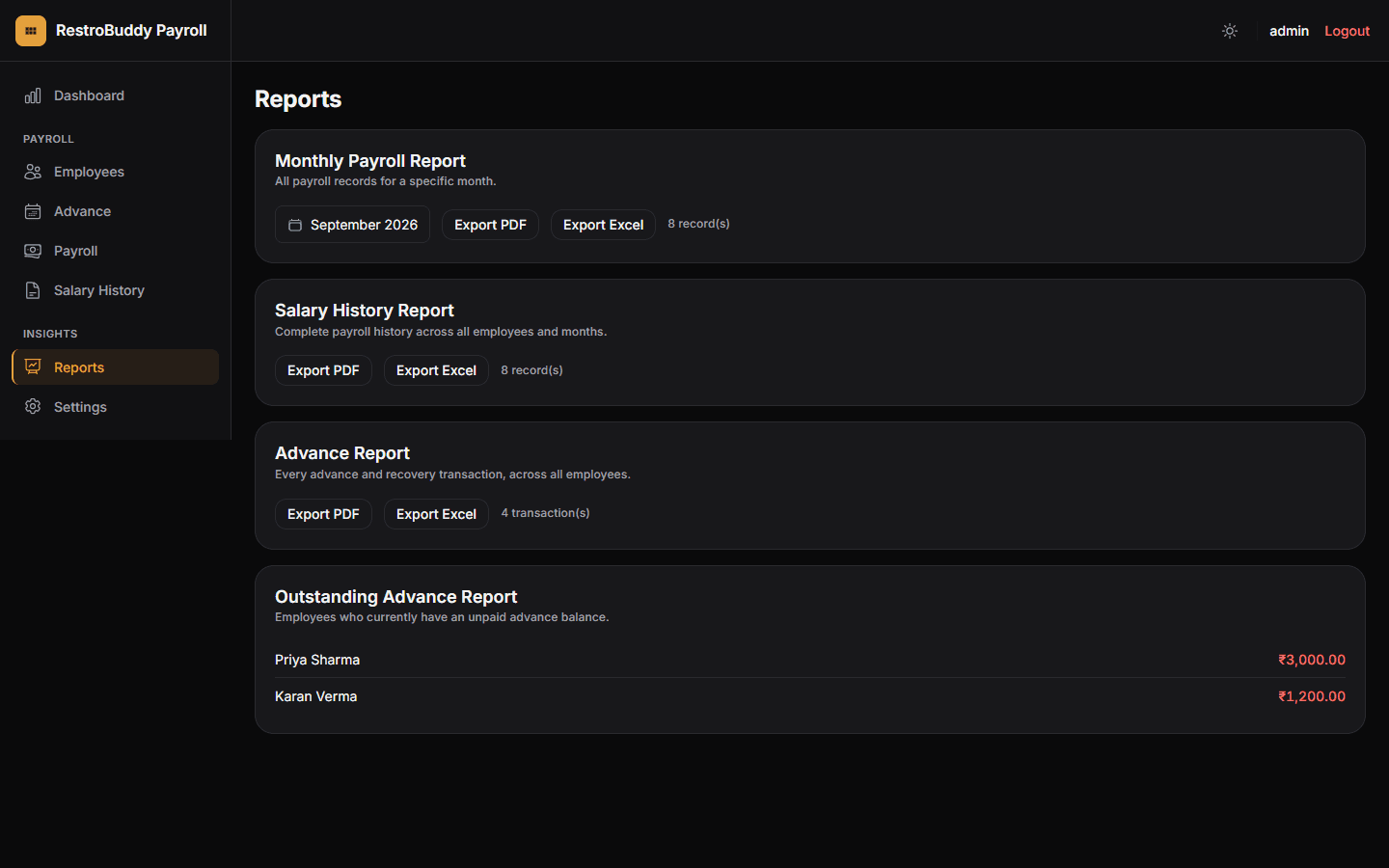Open Salary History from sidebar
This screenshot has width=1389, height=868.
tap(115, 290)
